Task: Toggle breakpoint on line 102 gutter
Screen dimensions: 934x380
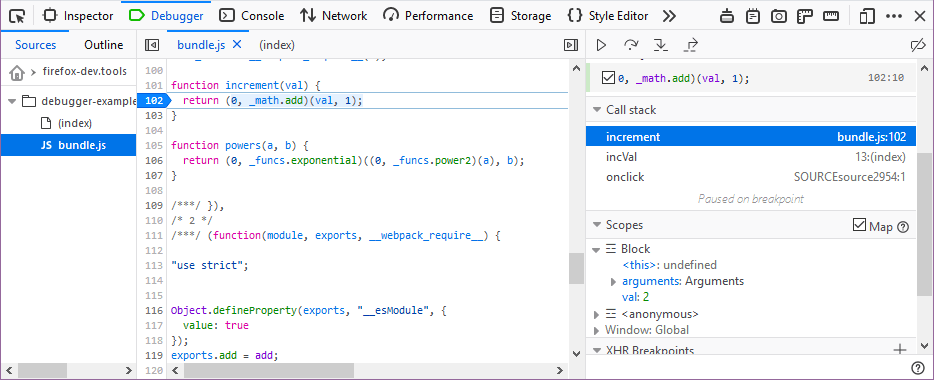Action: [x=154, y=100]
